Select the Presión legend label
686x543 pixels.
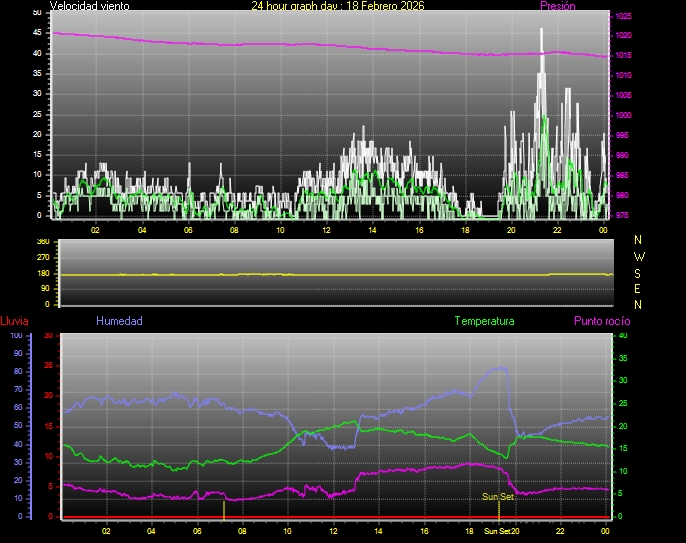pyautogui.click(x=557, y=6)
